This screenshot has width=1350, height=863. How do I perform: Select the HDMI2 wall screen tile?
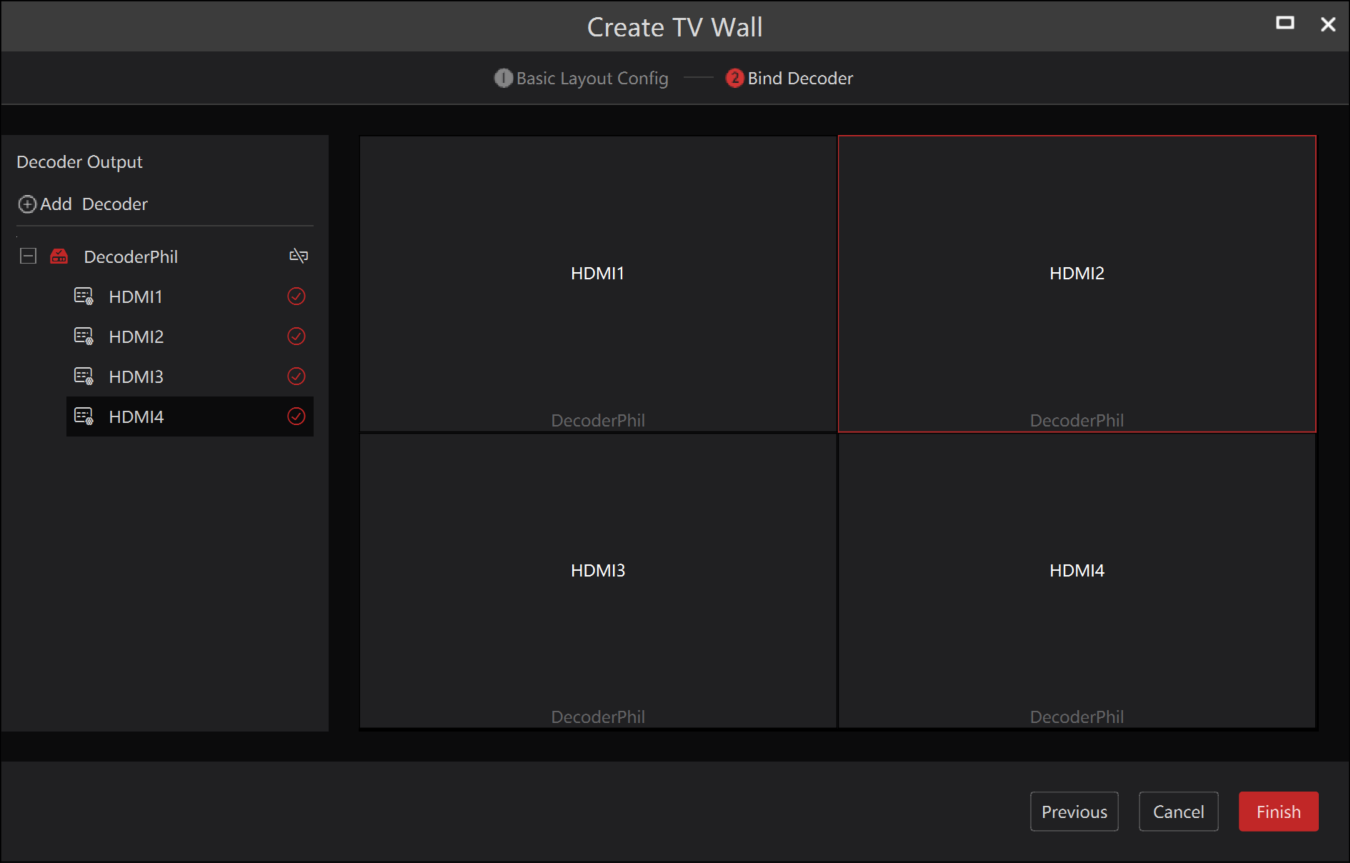pyautogui.click(x=1077, y=284)
